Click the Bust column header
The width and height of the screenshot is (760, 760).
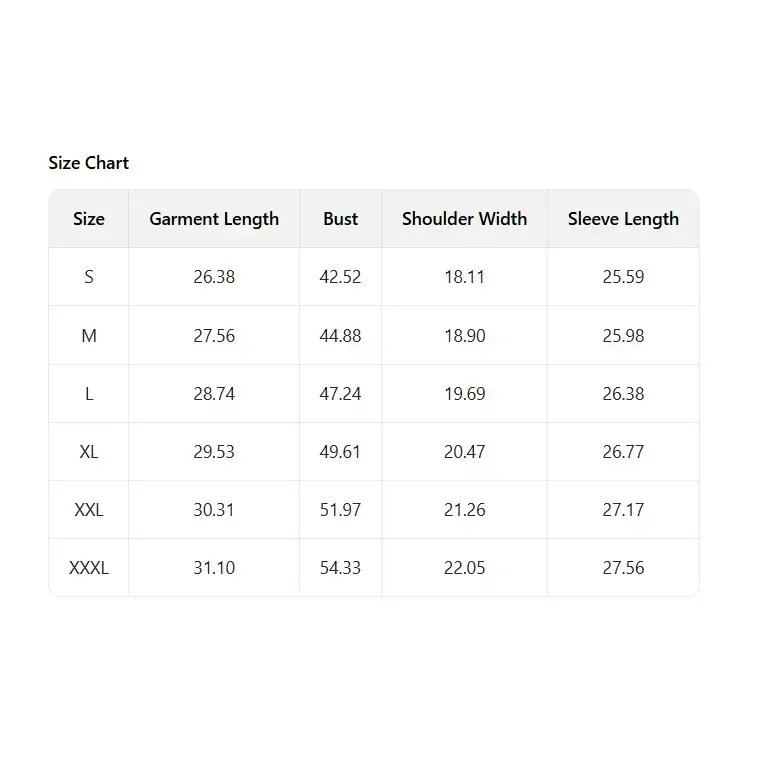tap(340, 219)
